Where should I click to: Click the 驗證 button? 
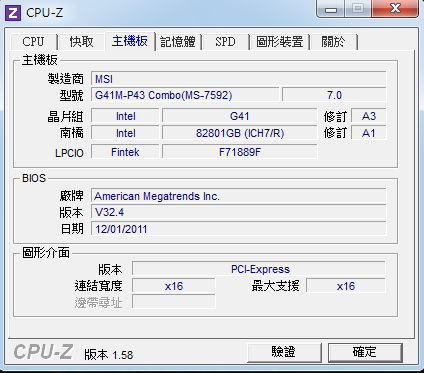tap(284, 352)
